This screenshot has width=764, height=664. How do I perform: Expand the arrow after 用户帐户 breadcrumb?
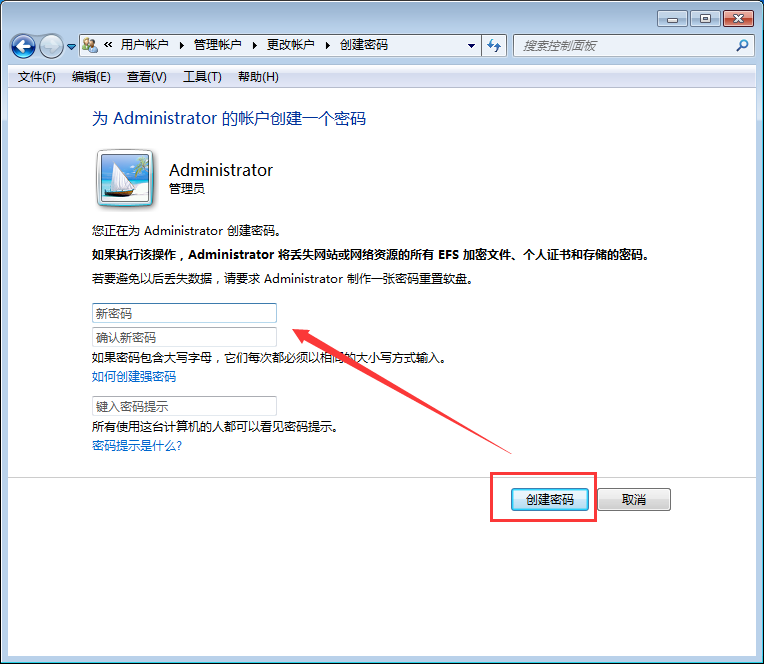pos(181,45)
